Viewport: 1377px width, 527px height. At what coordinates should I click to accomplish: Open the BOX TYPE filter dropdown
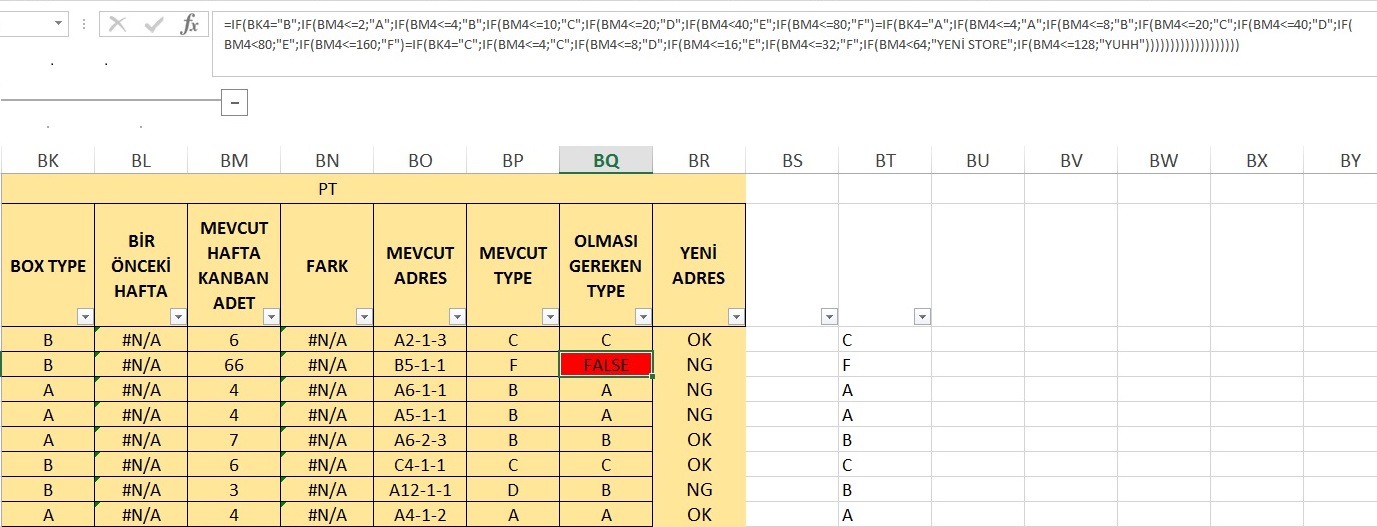(x=85, y=317)
